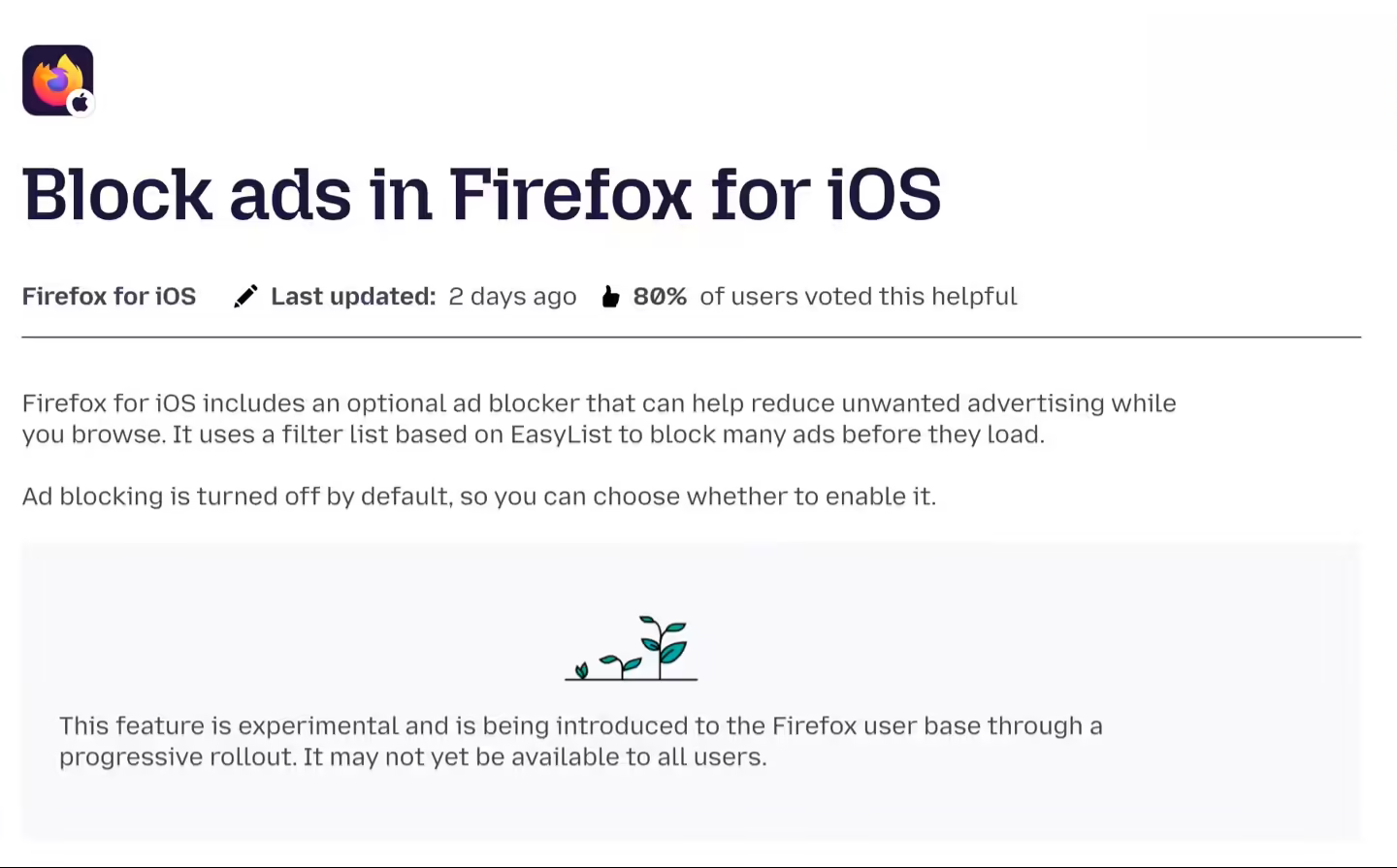Click the '2 days ago' timestamp
Screen dimensions: 1397x868
[x=512, y=297]
